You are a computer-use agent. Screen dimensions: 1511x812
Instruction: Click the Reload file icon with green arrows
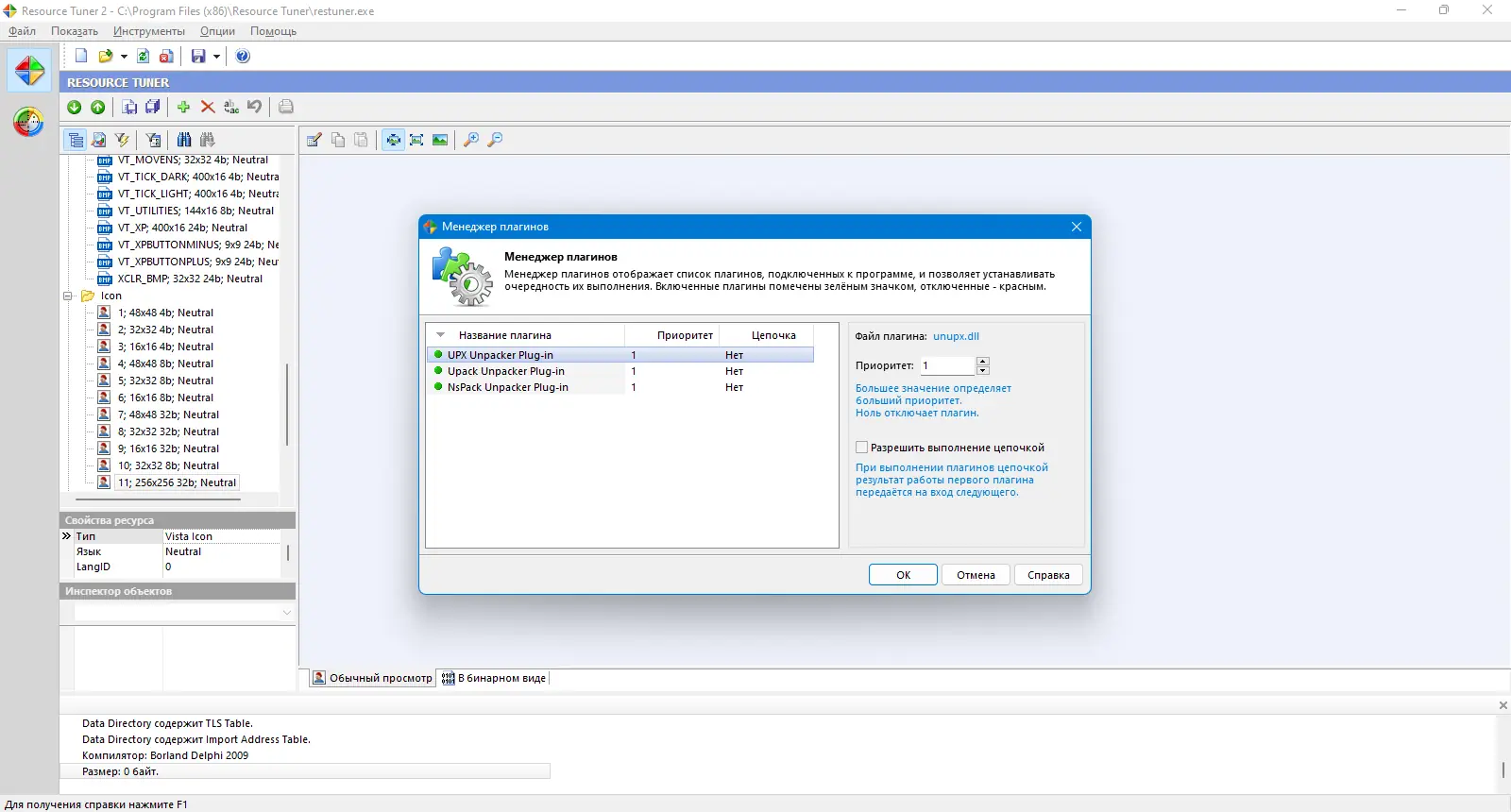[144, 57]
